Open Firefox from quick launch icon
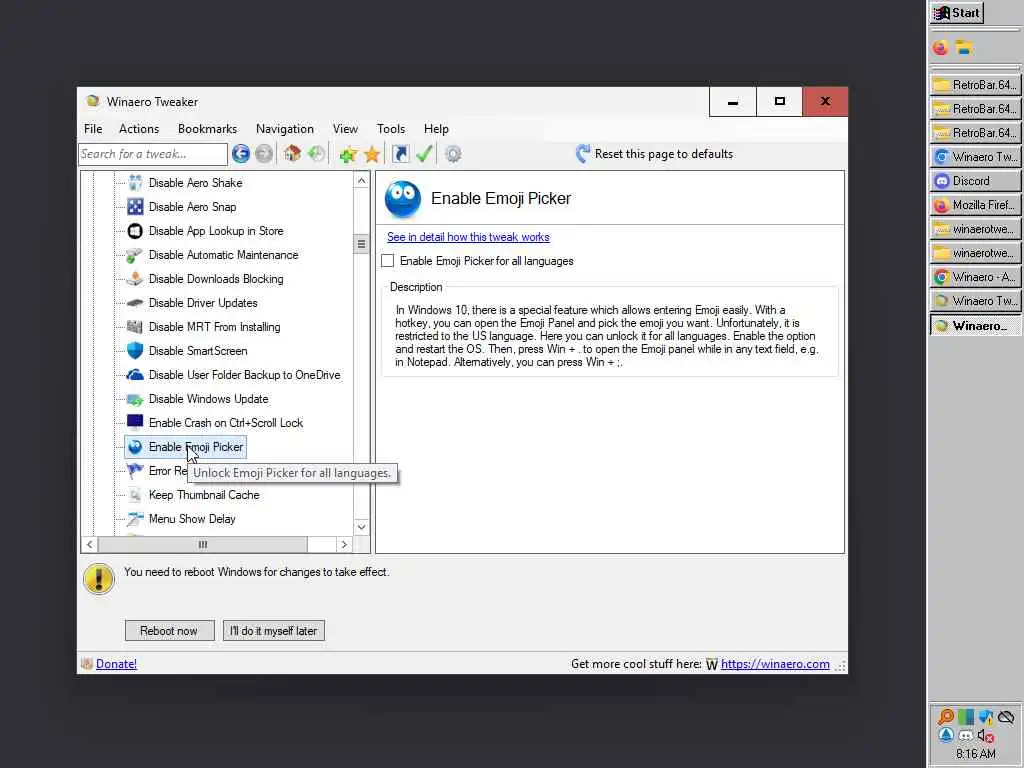Viewport: 1024px width, 768px height. [x=940, y=48]
